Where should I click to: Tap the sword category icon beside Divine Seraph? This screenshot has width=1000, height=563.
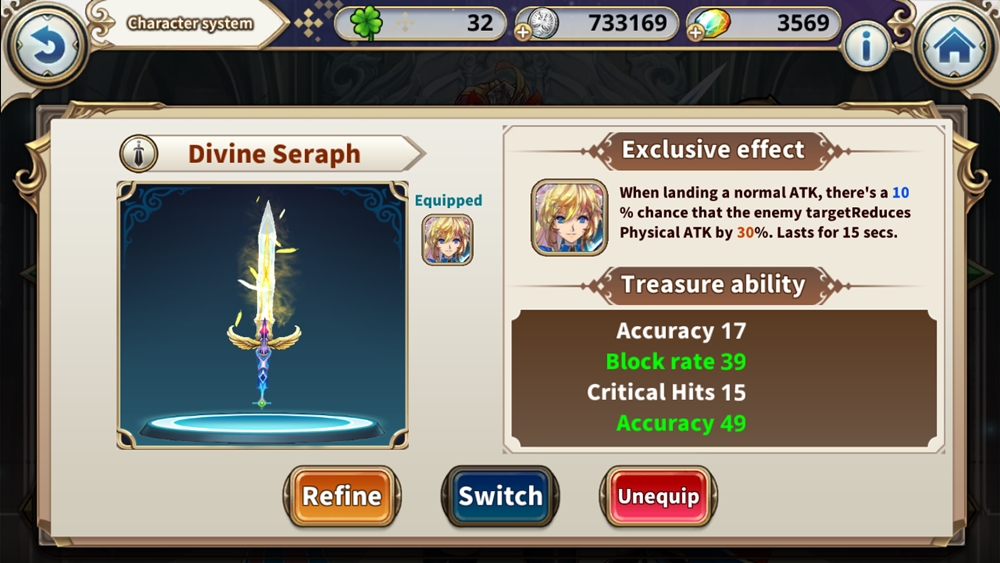(138, 154)
